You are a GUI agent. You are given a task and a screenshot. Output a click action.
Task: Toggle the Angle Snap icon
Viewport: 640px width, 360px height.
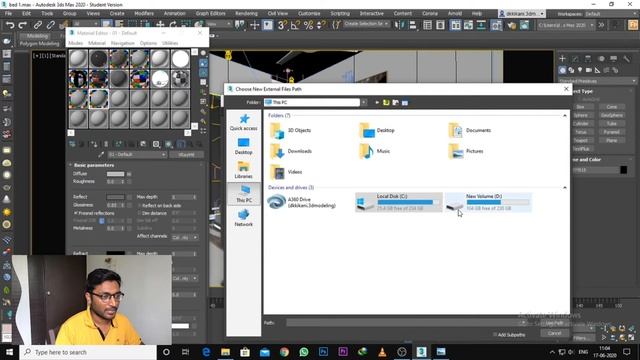click(295, 25)
